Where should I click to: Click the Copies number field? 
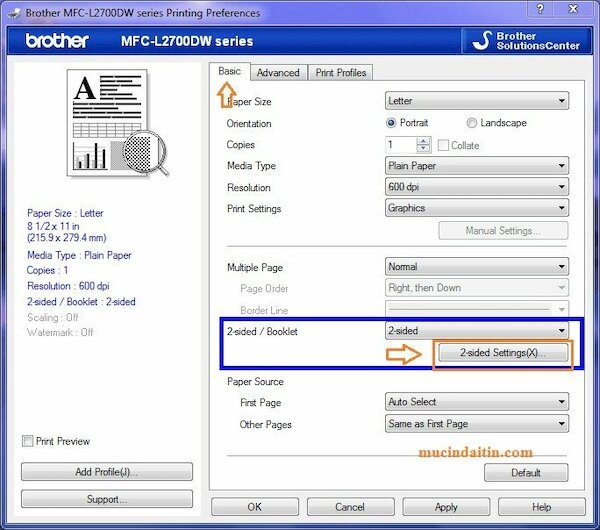click(400, 145)
